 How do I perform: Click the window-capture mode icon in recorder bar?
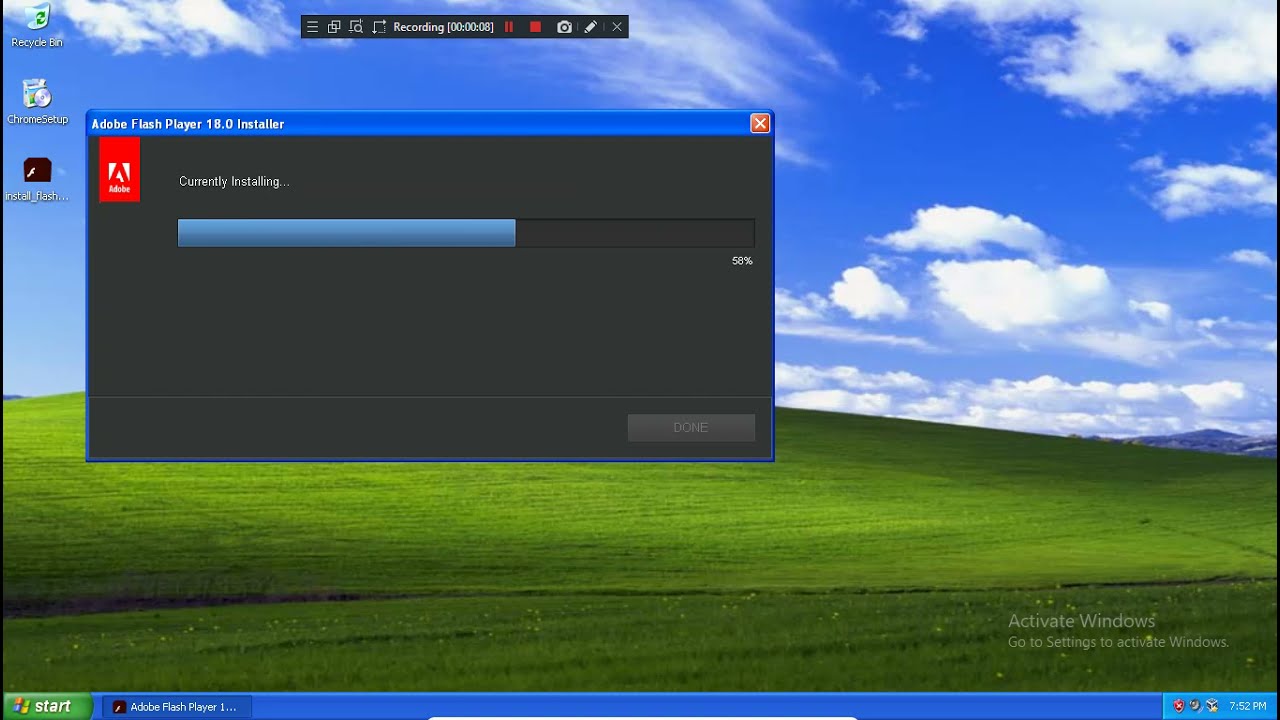click(334, 27)
